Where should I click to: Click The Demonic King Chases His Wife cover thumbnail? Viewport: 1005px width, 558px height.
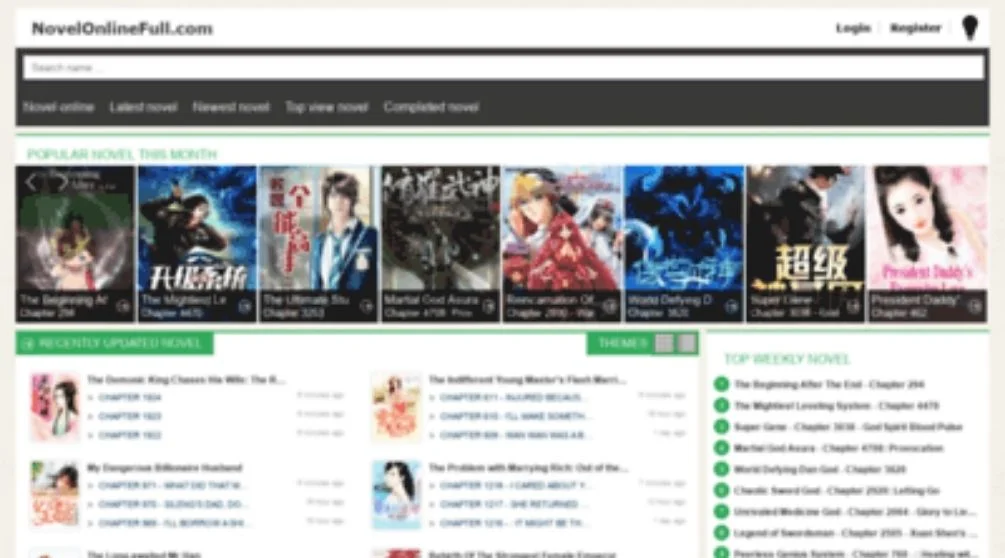pos(54,407)
